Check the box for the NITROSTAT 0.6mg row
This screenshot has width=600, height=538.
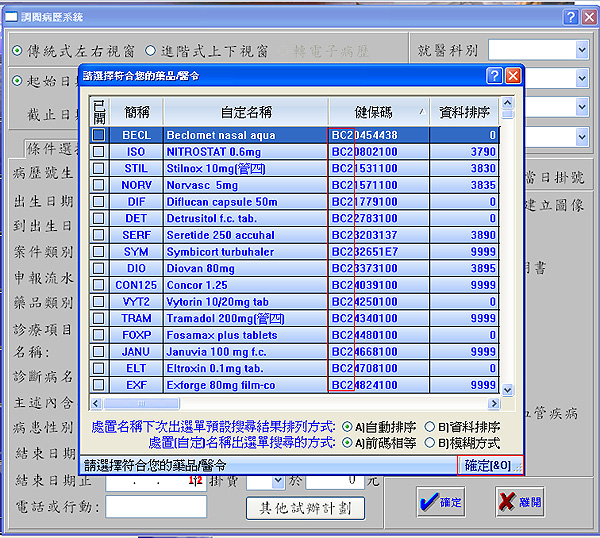point(98,152)
